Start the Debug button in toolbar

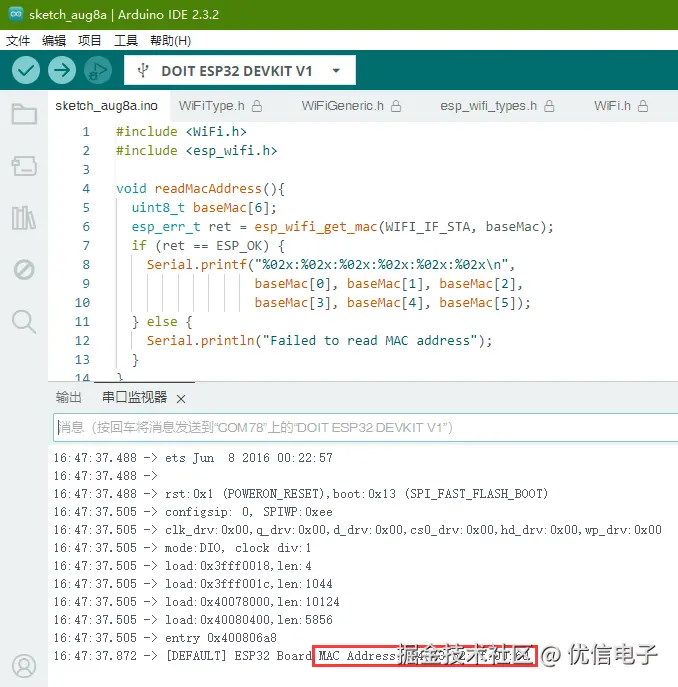point(98,70)
